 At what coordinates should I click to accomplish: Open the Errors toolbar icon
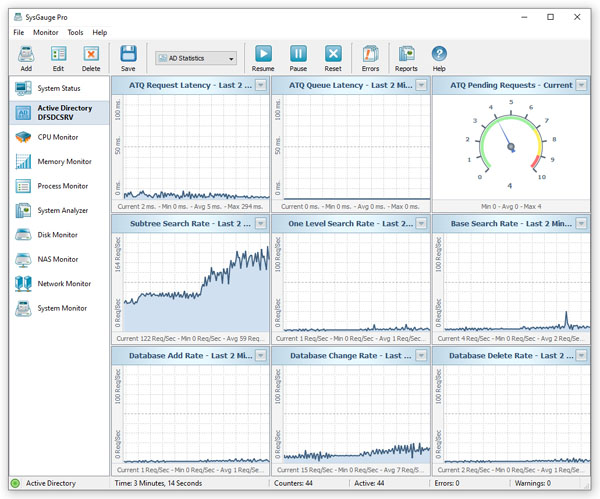(x=370, y=54)
